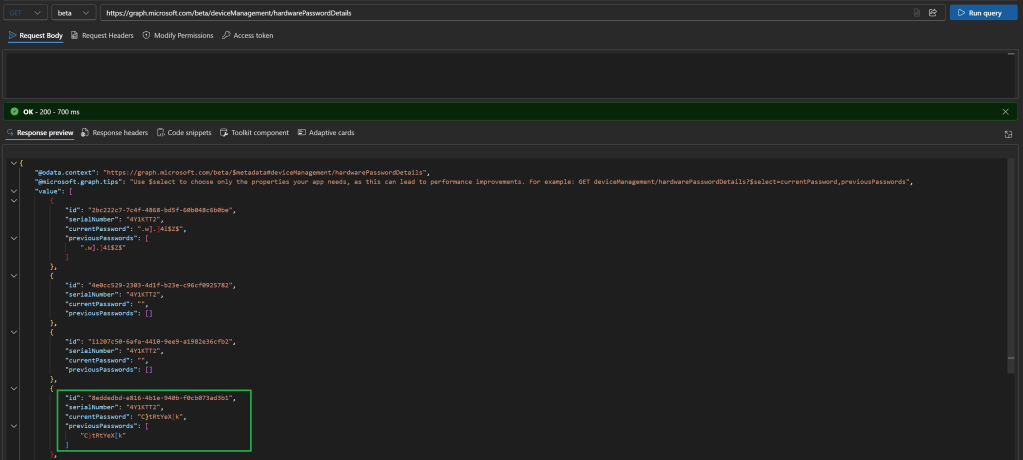This screenshot has width=1023, height=460.
Task: Click the Adaptive cards icon
Action: coord(301,132)
